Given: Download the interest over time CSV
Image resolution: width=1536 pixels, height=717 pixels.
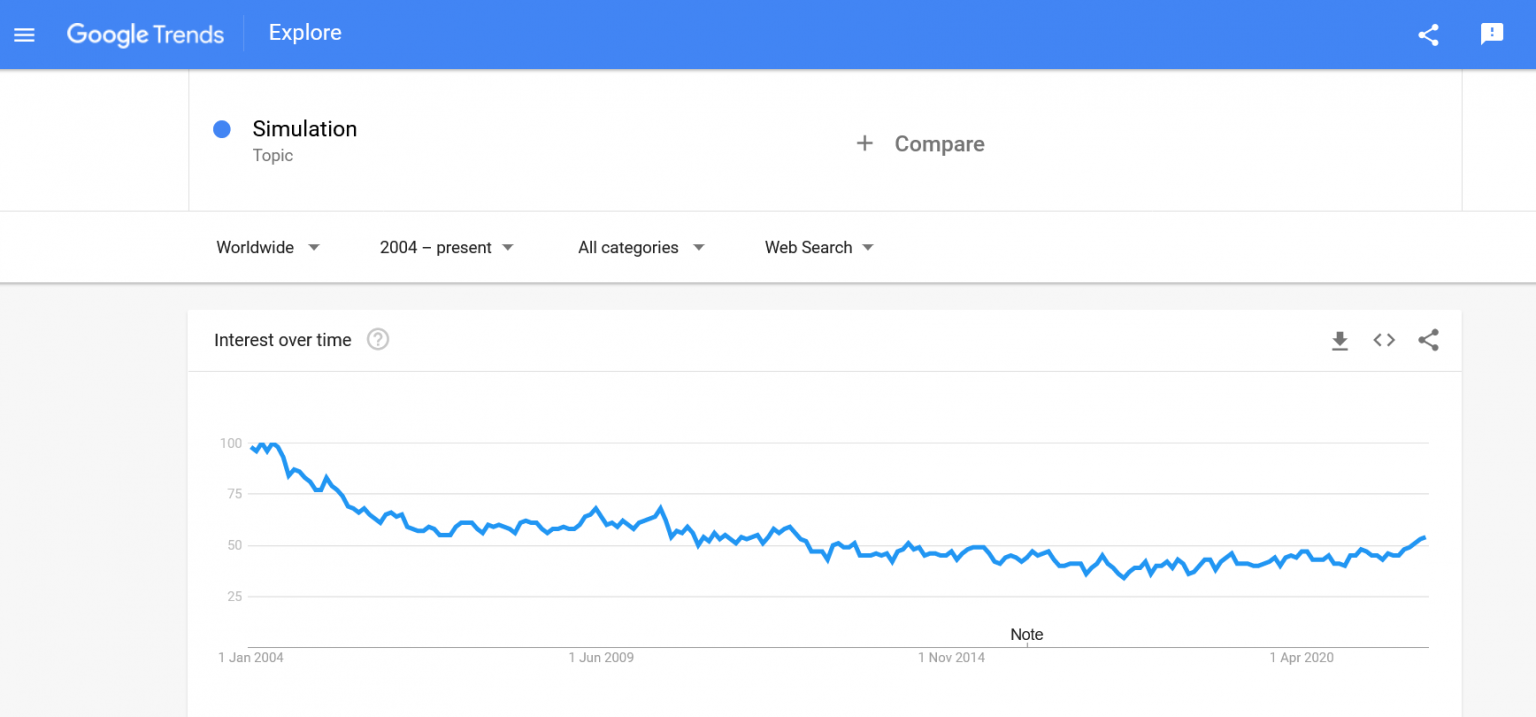Looking at the screenshot, I should (1340, 341).
